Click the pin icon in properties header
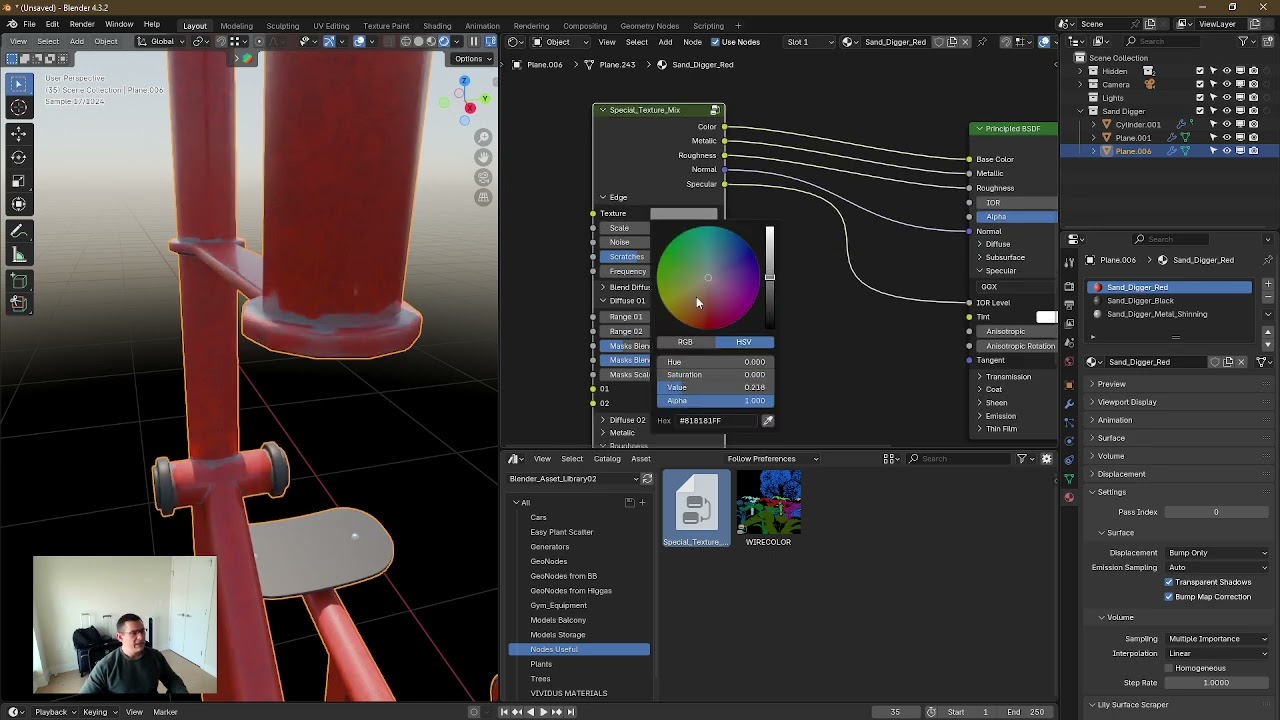Image resolution: width=1280 pixels, height=720 pixels. point(1268,260)
